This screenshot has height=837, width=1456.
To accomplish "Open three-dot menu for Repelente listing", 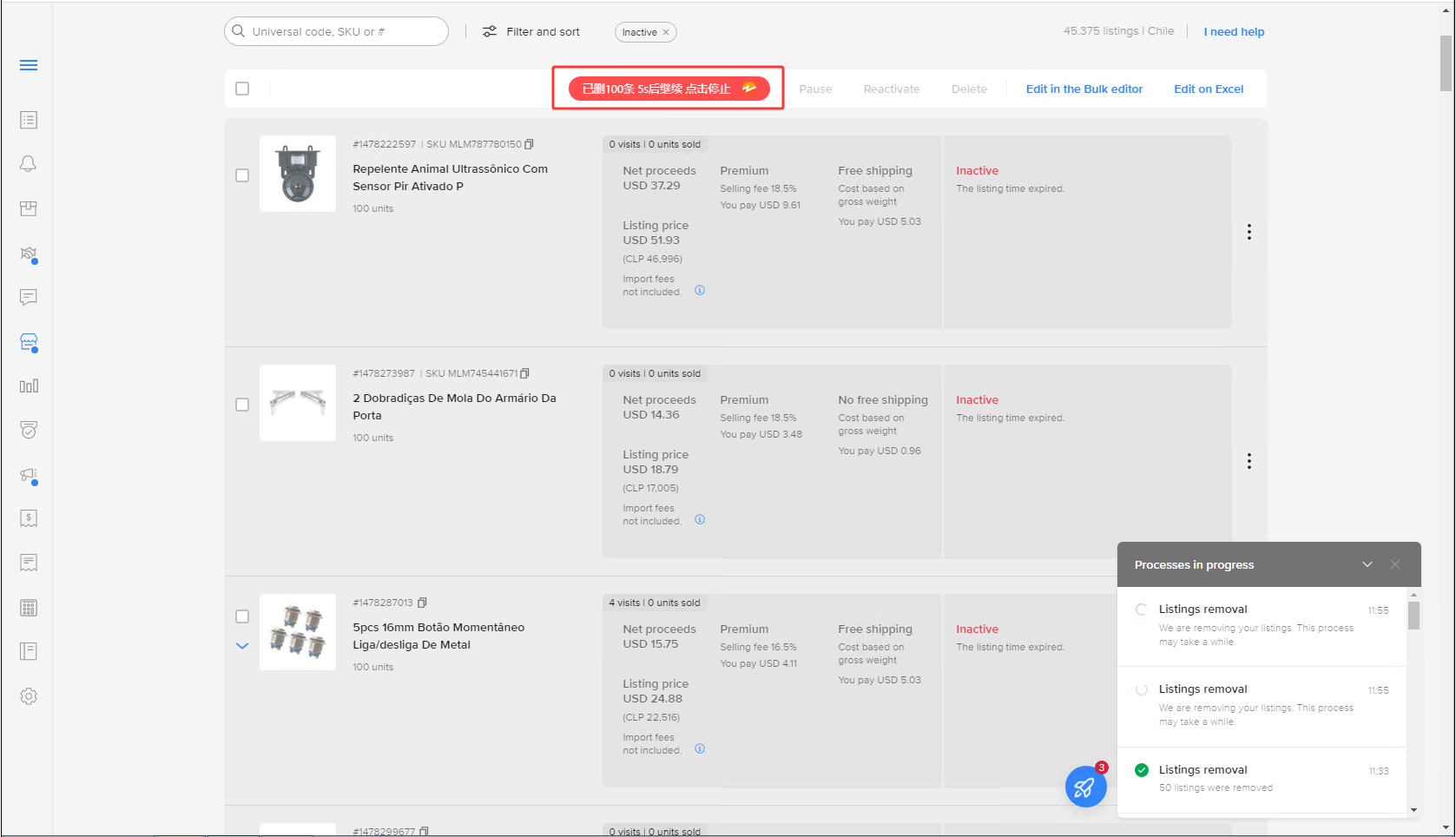I will click(1248, 232).
